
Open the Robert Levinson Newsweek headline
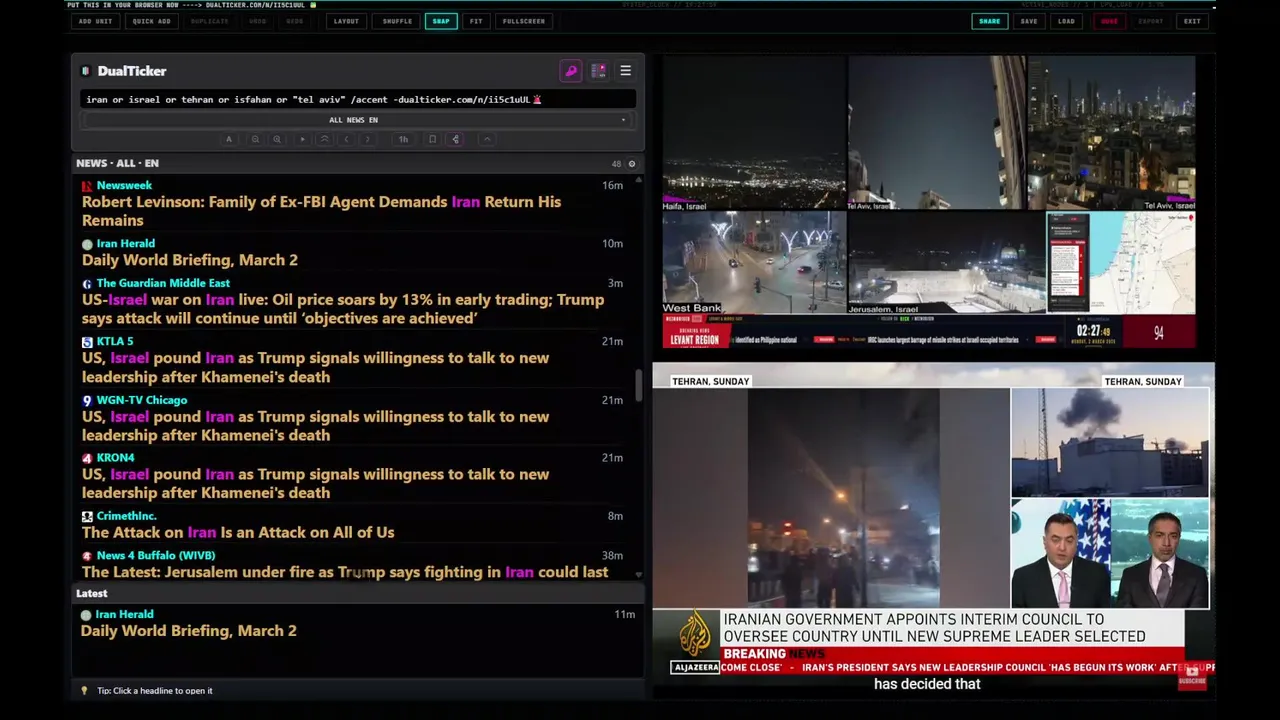tap(321, 211)
